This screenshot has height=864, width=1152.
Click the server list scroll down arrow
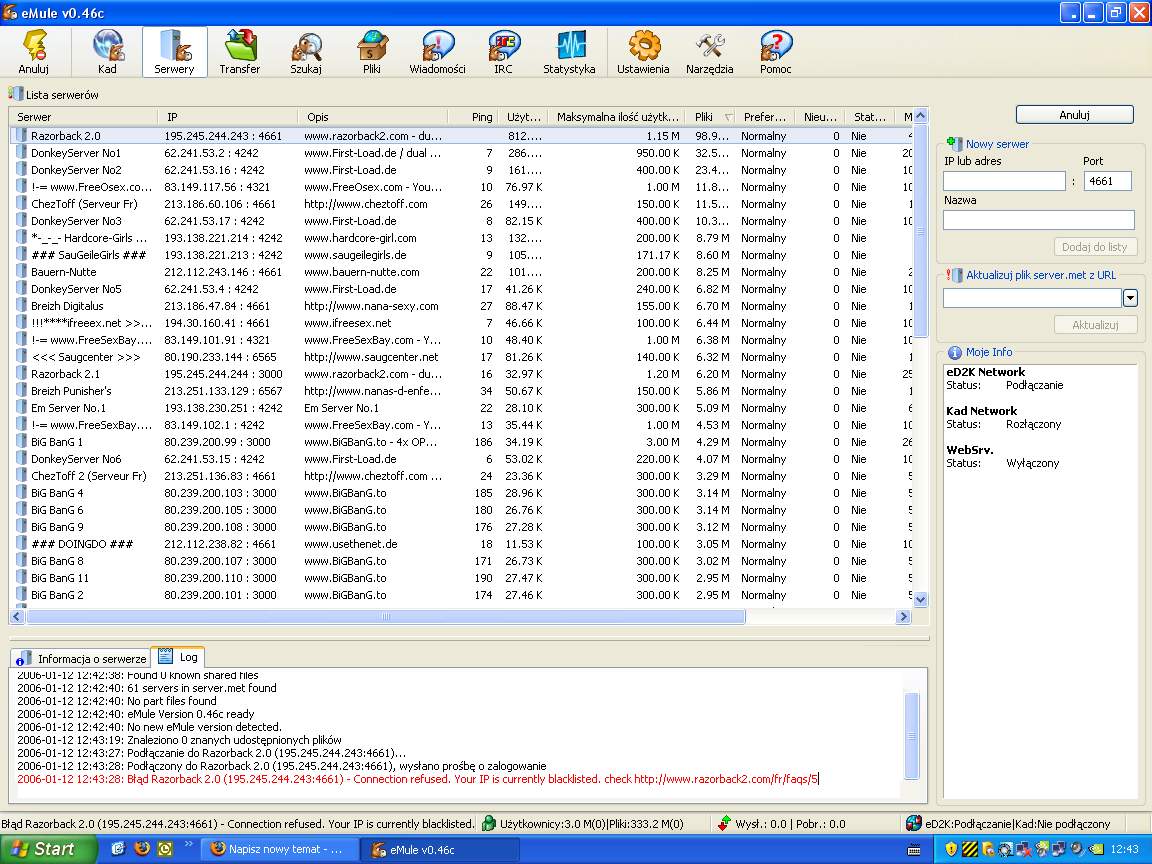(x=920, y=600)
